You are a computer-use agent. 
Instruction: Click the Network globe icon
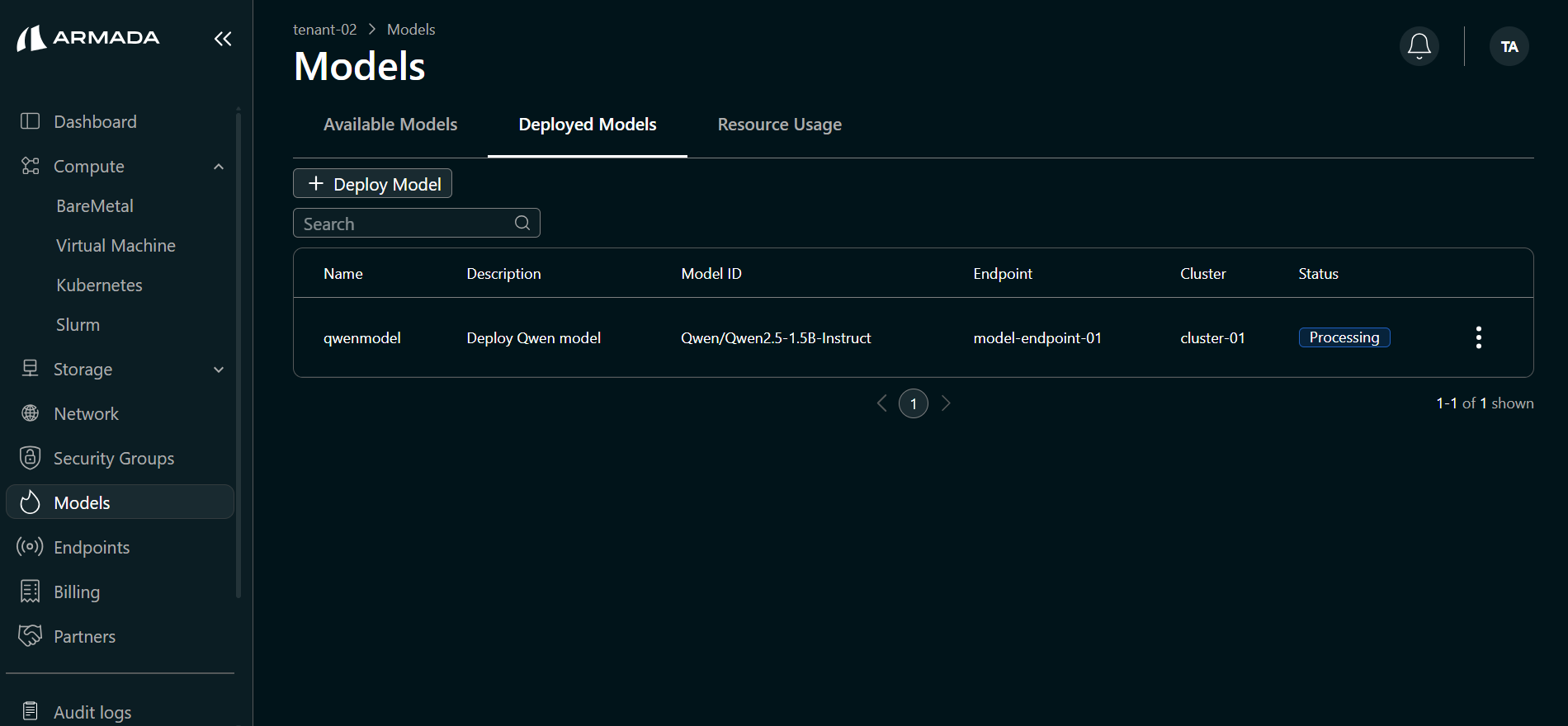point(30,413)
